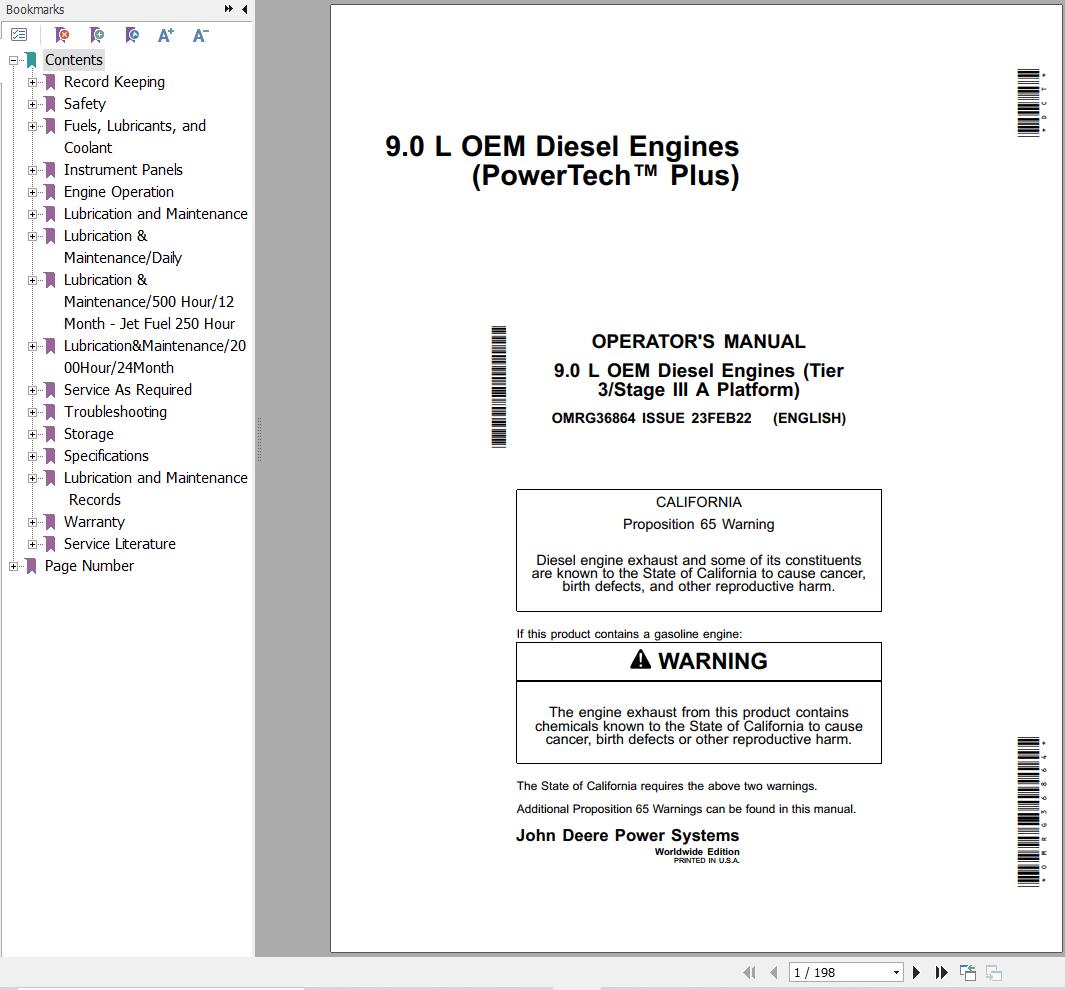The image size is (1065, 990).
Task: Open the Instrument Panels bookmark
Action: (123, 170)
